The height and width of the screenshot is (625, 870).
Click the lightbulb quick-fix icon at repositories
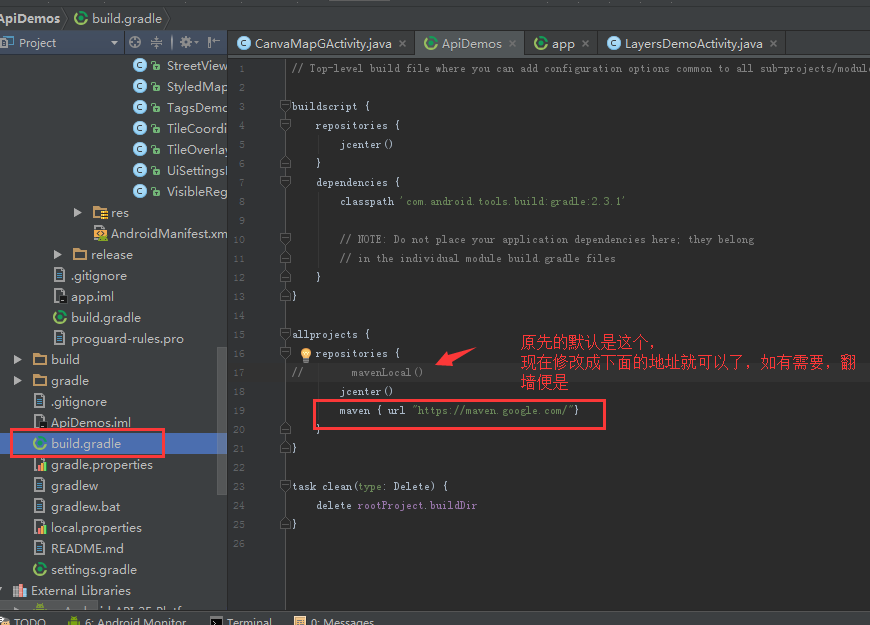306,354
